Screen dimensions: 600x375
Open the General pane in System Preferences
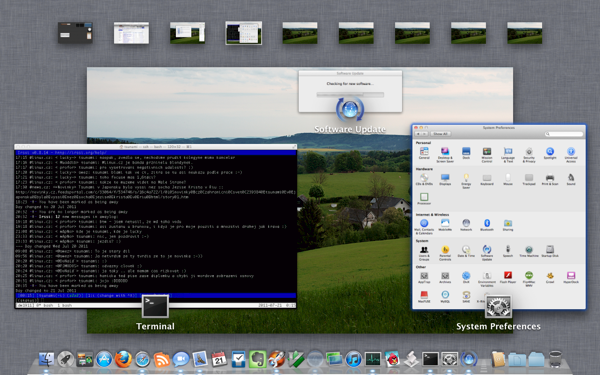point(424,153)
